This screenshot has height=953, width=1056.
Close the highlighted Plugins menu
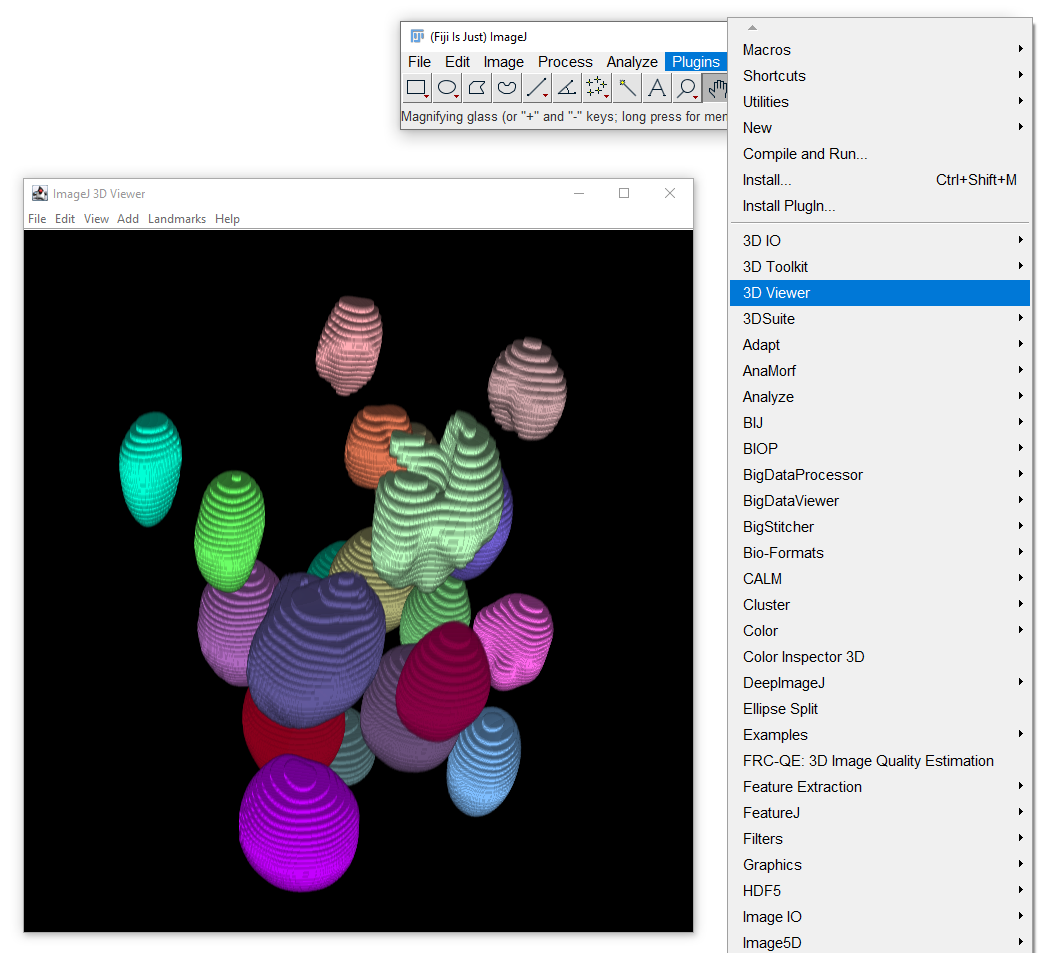click(x=696, y=62)
